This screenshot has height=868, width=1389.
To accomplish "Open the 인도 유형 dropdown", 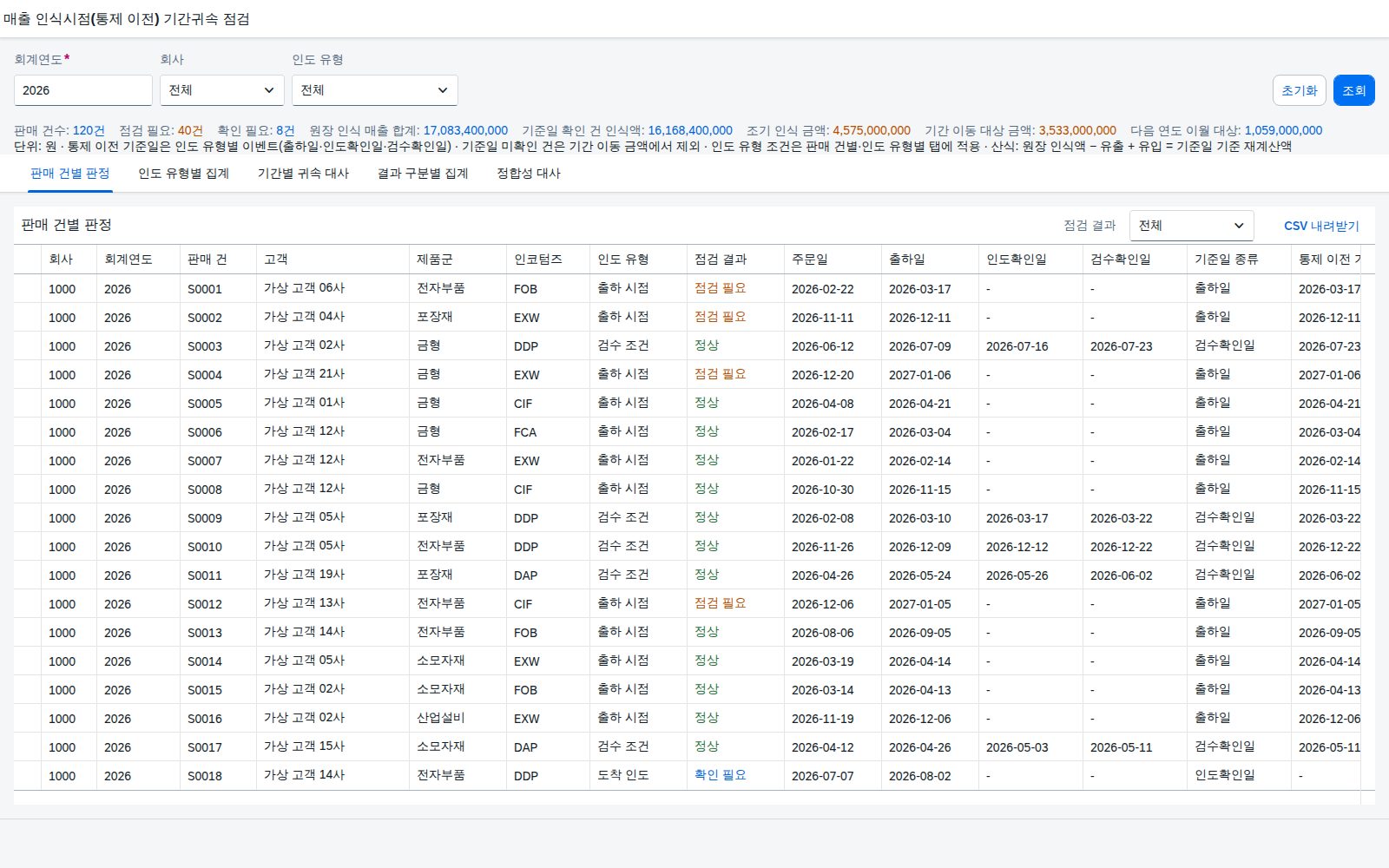I will point(375,90).
